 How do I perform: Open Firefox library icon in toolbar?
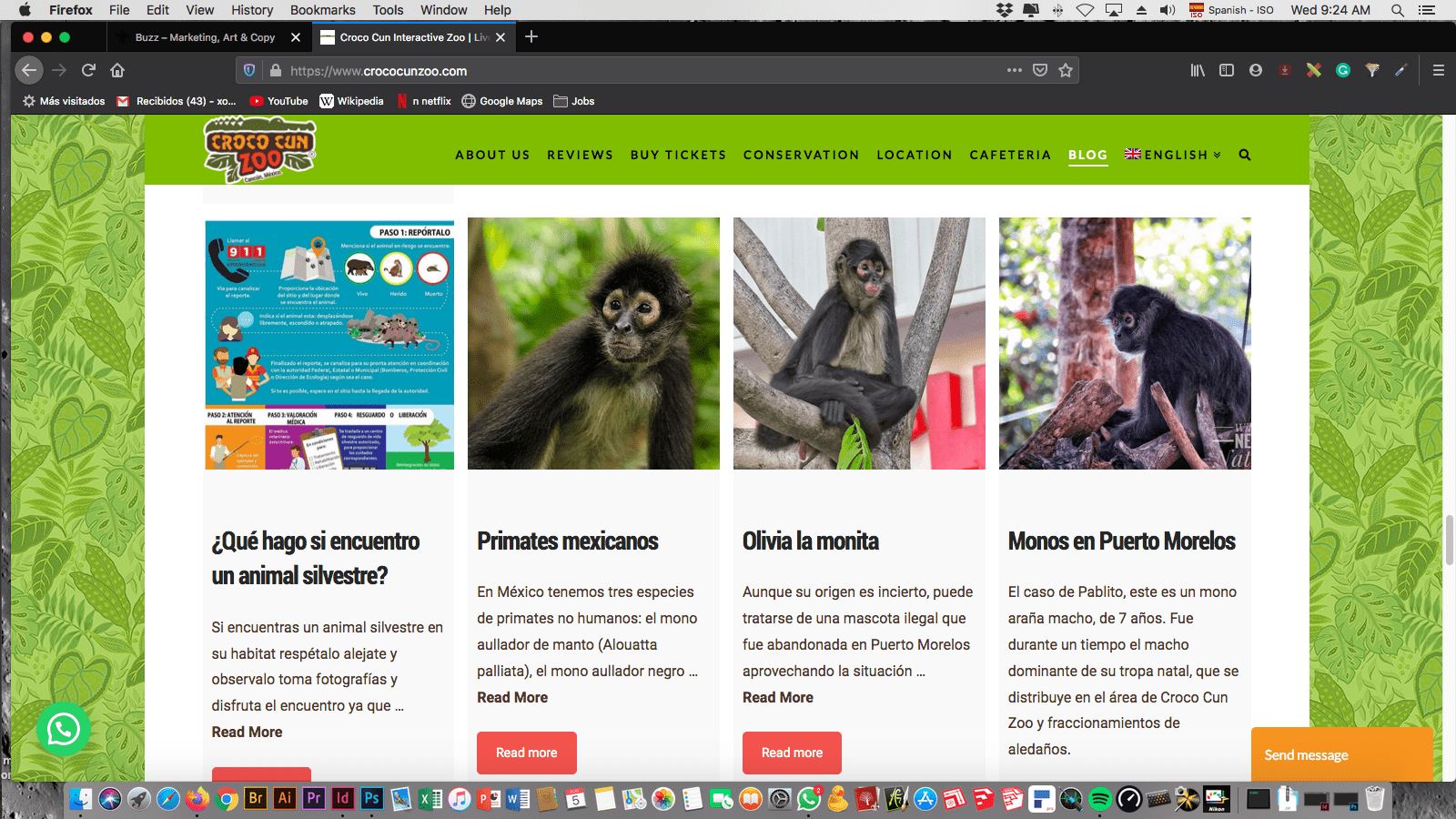coord(1198,70)
